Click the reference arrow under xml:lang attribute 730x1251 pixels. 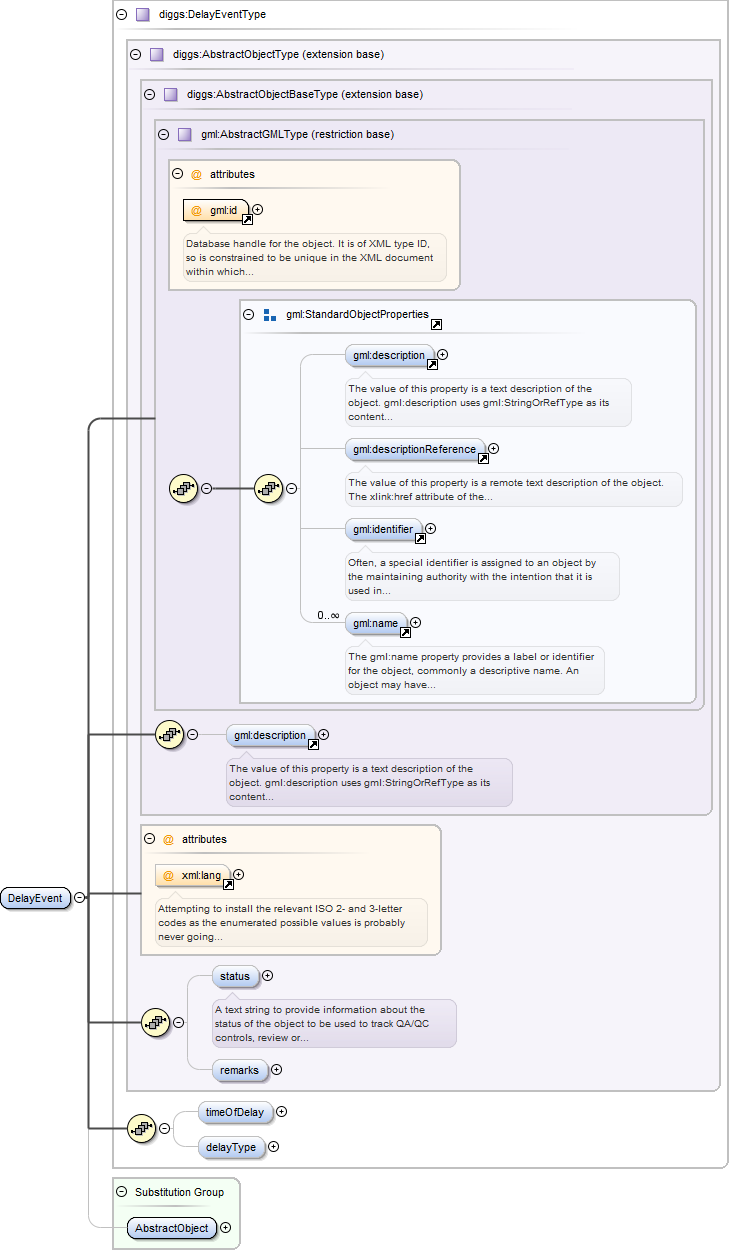[228, 885]
